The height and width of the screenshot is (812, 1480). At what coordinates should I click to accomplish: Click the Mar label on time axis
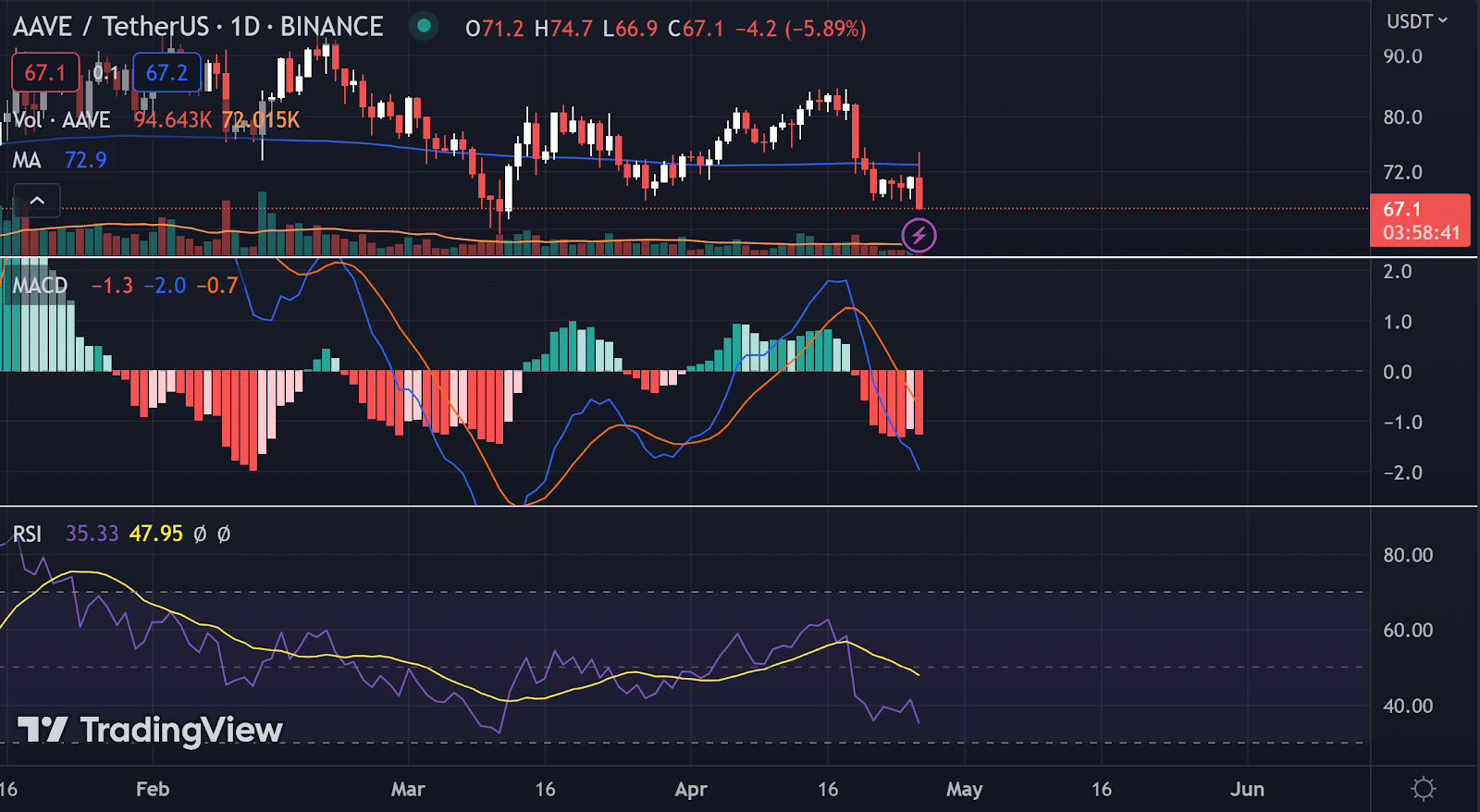408,790
